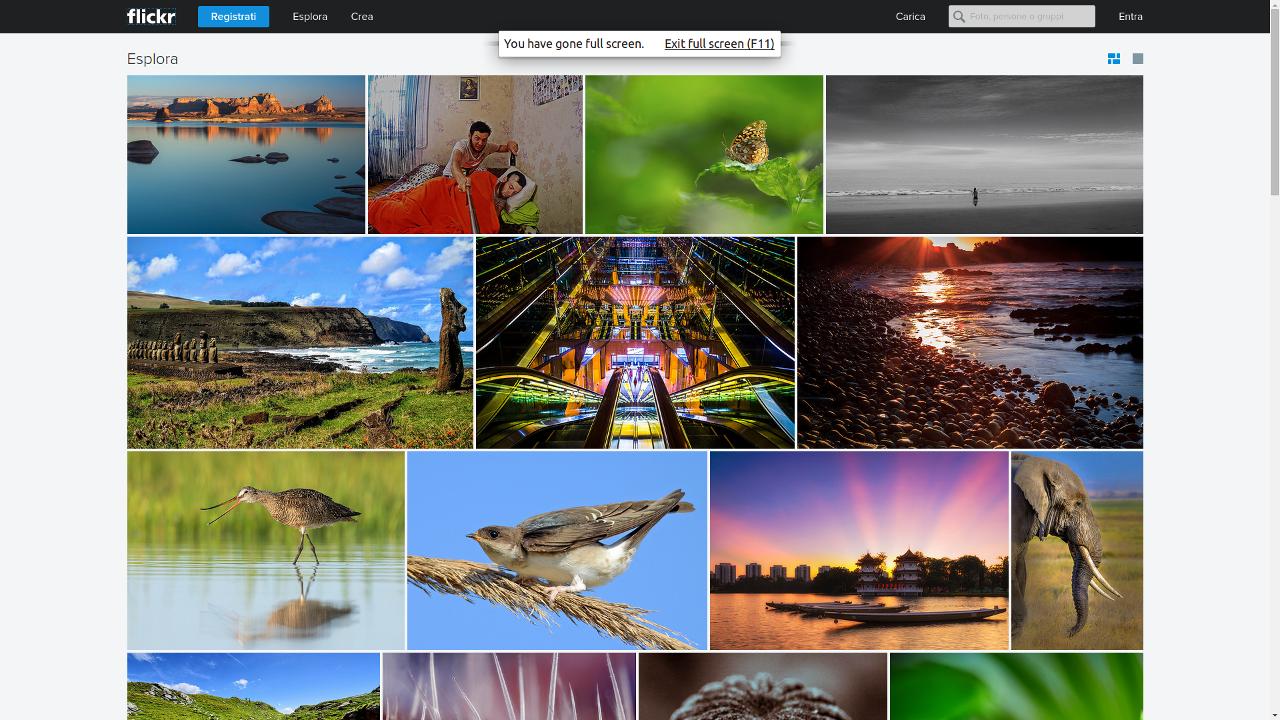The height and width of the screenshot is (720, 1280).
Task: Open the Easter Island moai statues photo
Action: 300,343
